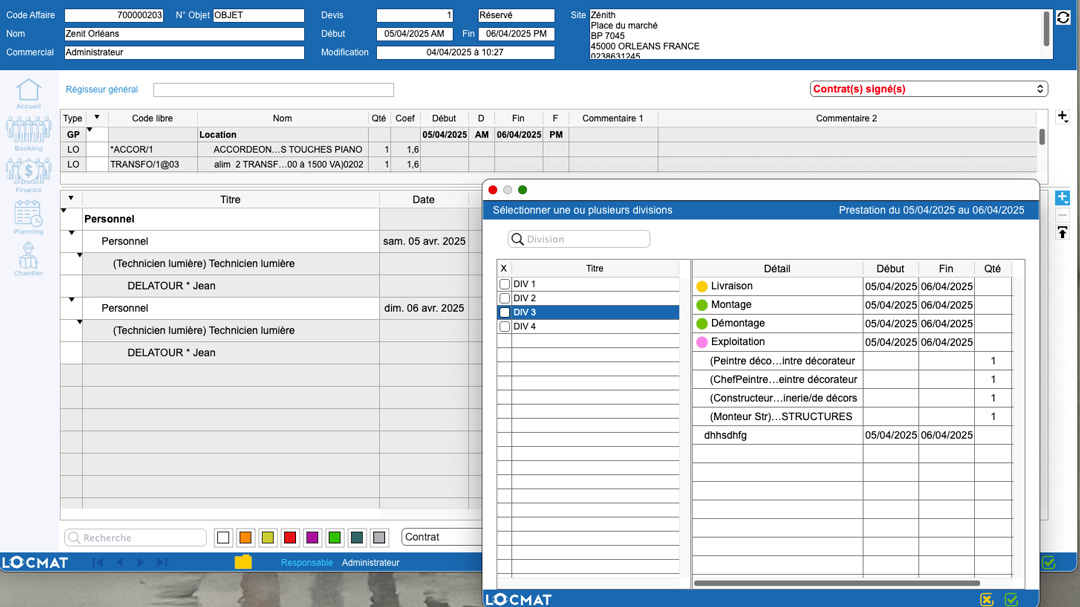The width and height of the screenshot is (1080, 607).
Task: Open the Contrat(s) signé(s) status dropdown
Action: pyautogui.click(x=928, y=89)
